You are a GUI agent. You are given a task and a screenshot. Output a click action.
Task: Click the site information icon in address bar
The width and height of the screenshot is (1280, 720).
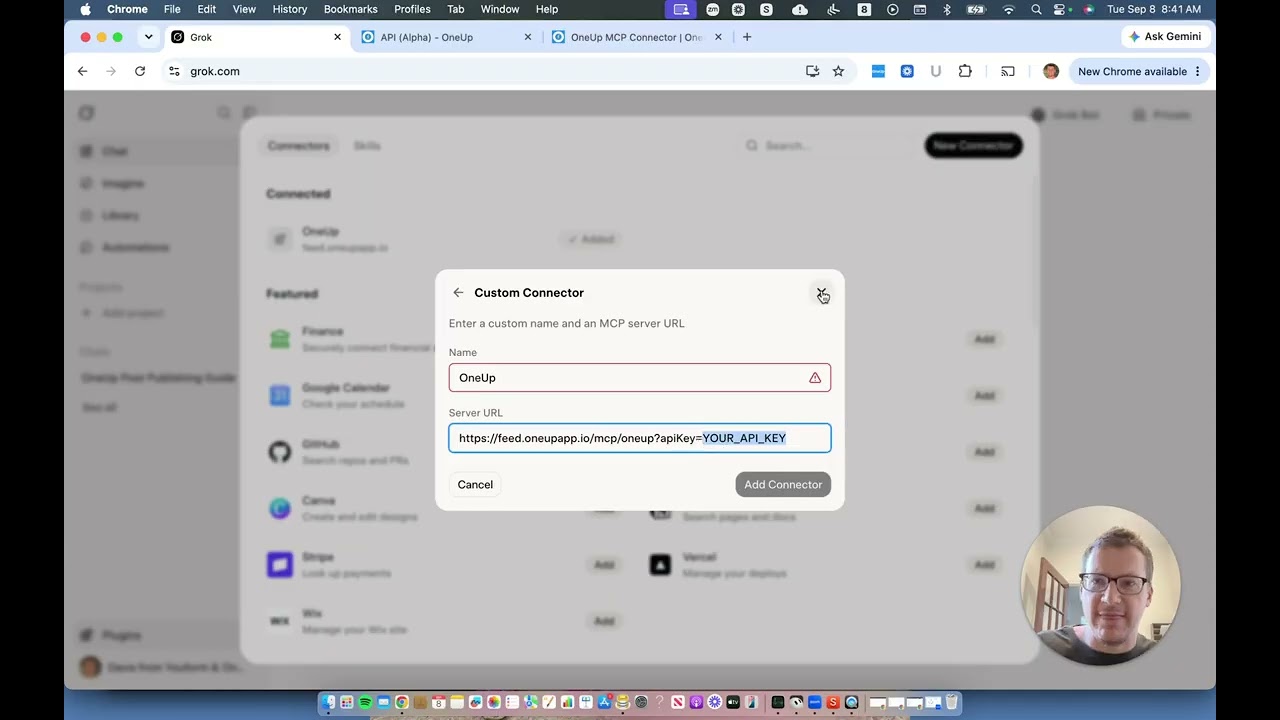(x=174, y=71)
